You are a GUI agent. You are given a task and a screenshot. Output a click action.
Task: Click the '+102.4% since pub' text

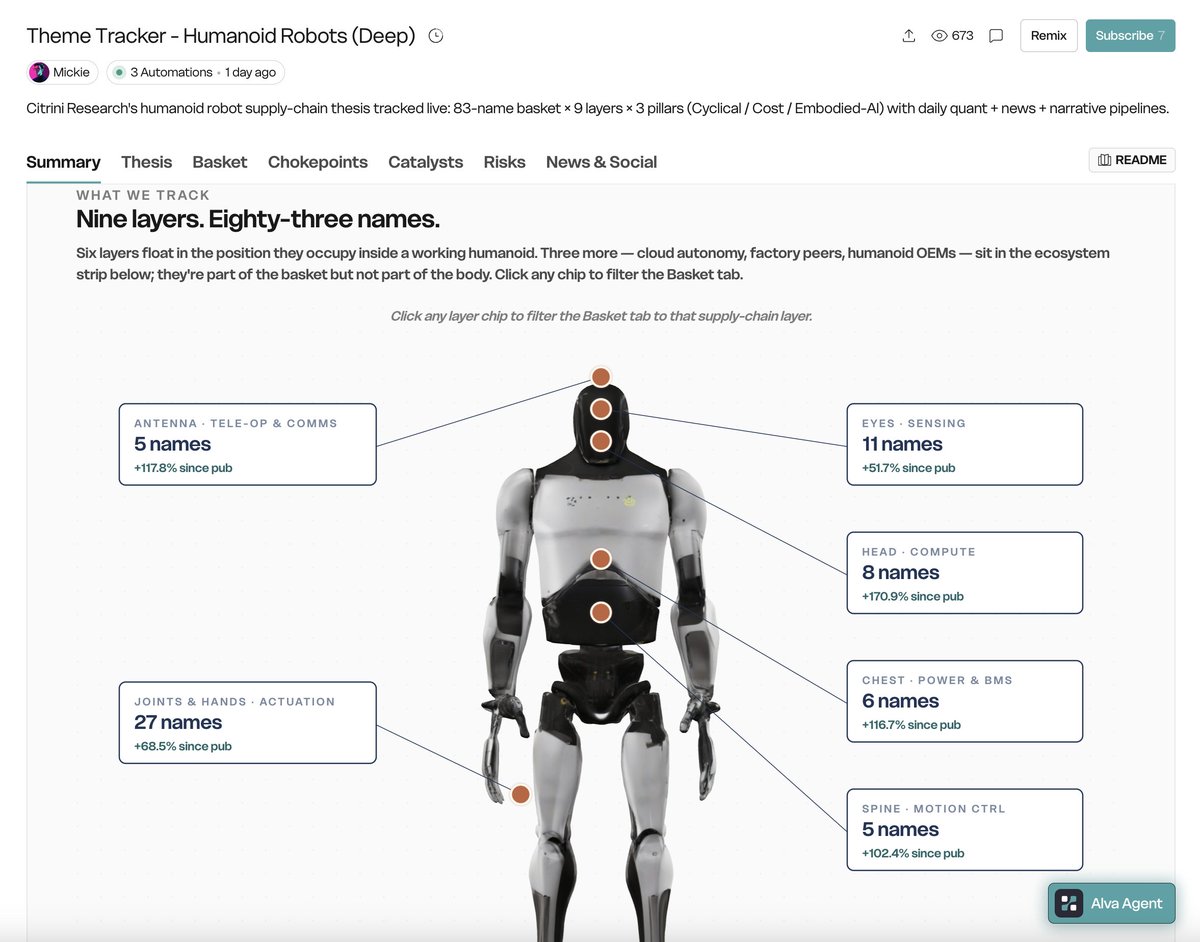tap(913, 854)
